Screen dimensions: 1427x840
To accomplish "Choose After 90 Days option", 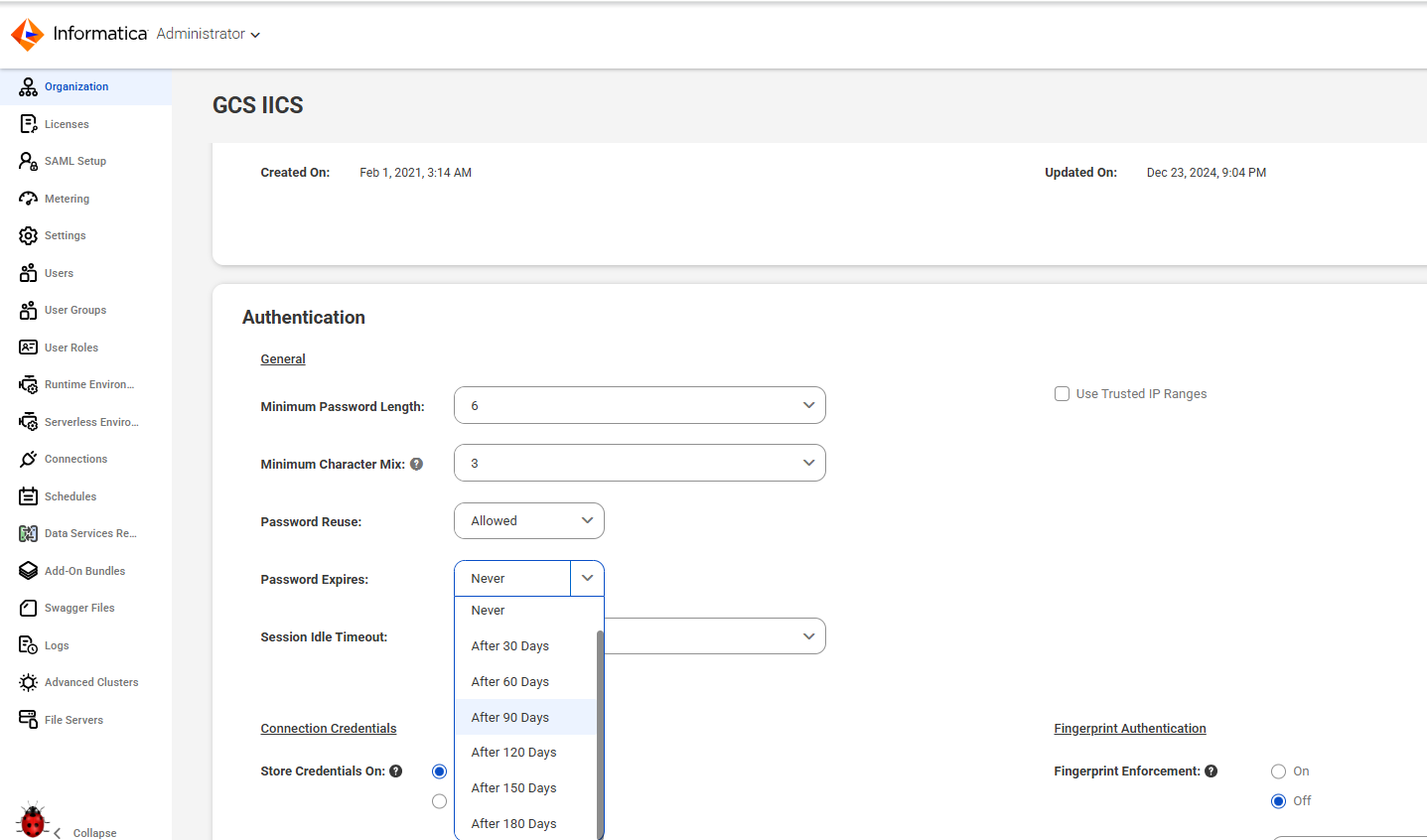I will (x=526, y=718).
